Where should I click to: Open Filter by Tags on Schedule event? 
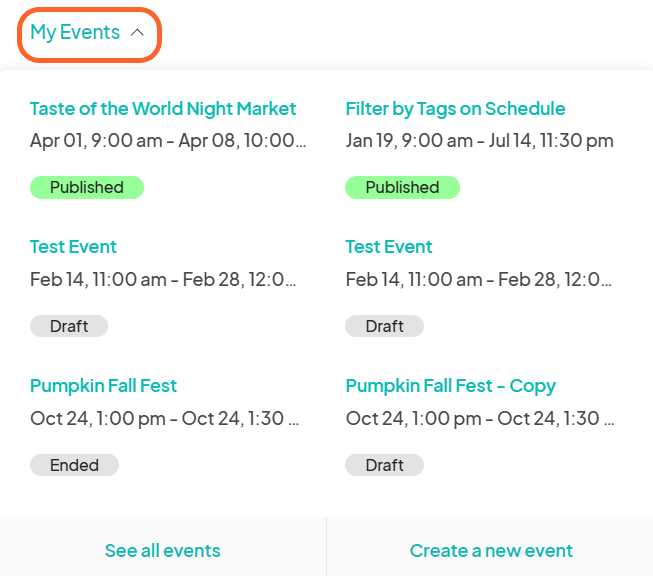coord(455,109)
